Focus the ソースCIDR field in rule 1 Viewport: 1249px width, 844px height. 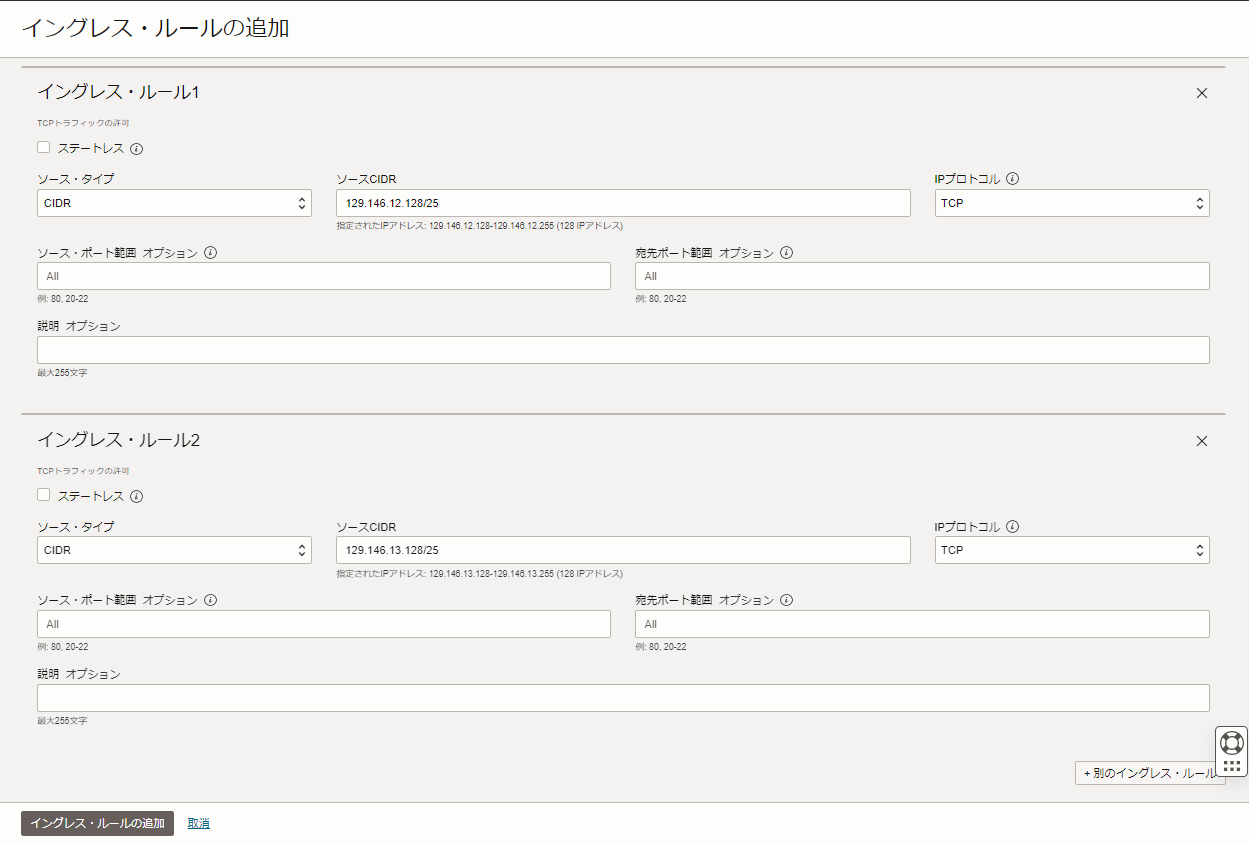pyautogui.click(x=623, y=203)
